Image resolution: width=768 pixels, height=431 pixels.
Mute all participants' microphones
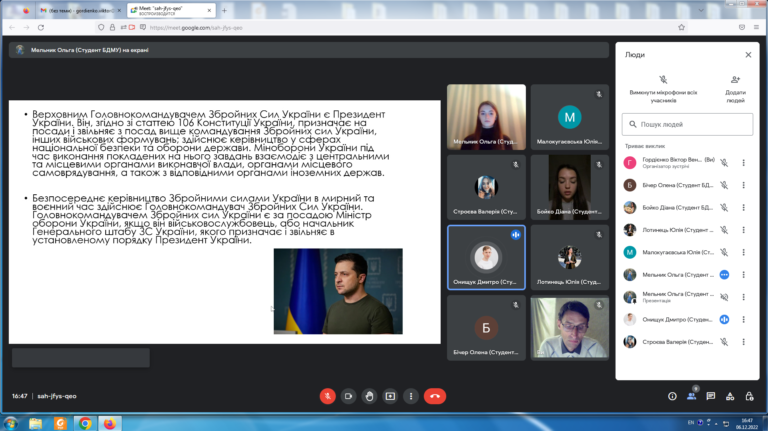click(x=663, y=89)
